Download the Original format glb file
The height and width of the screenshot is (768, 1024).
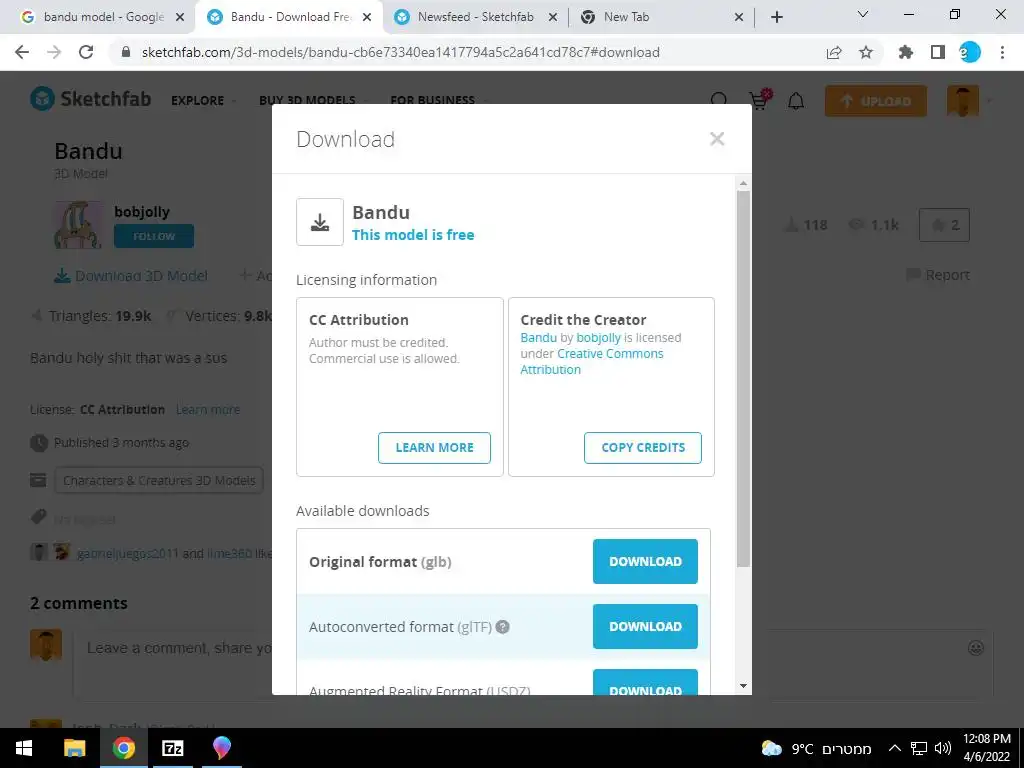click(x=645, y=561)
